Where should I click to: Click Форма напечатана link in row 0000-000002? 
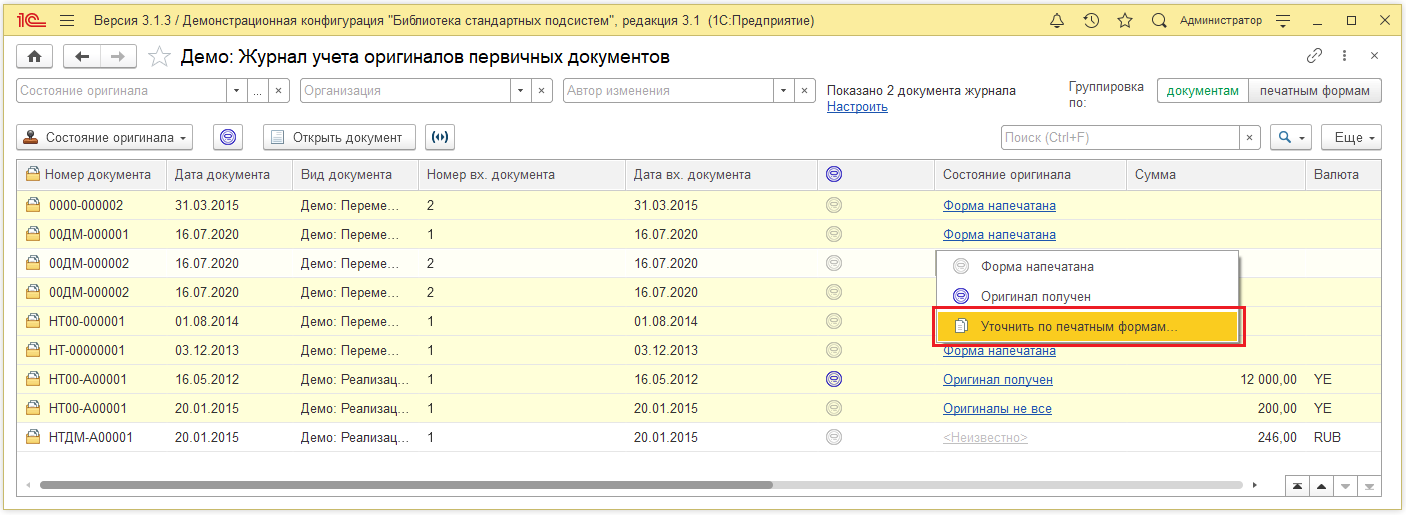point(999,205)
